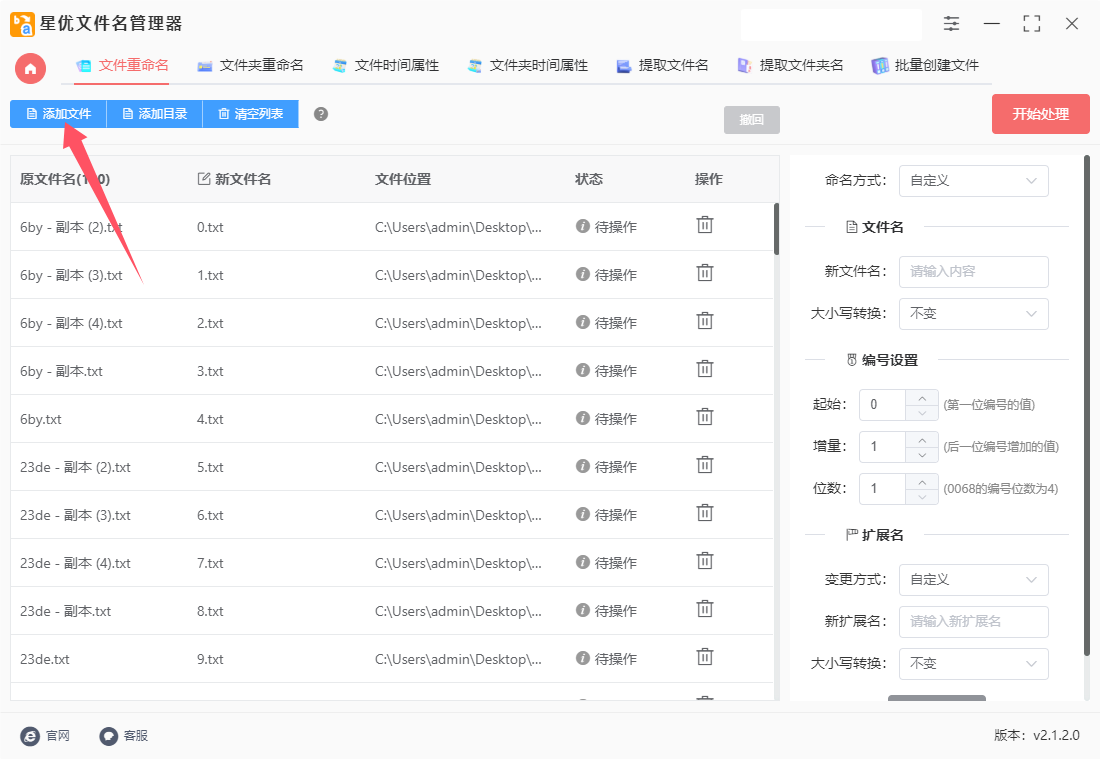This screenshot has width=1100, height=760.
Task: Select the 批量创建文件 tab
Action: coord(925,66)
